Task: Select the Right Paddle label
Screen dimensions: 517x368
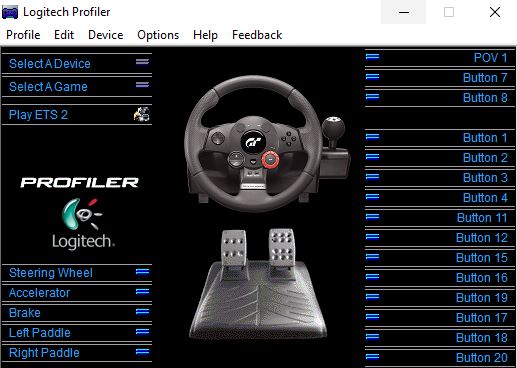Action: (44, 353)
